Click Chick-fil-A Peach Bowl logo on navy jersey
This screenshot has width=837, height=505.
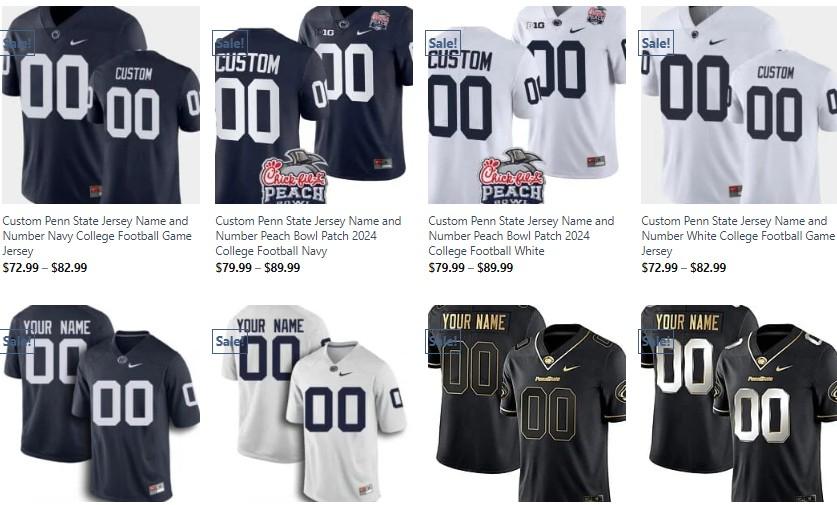[x=294, y=177]
